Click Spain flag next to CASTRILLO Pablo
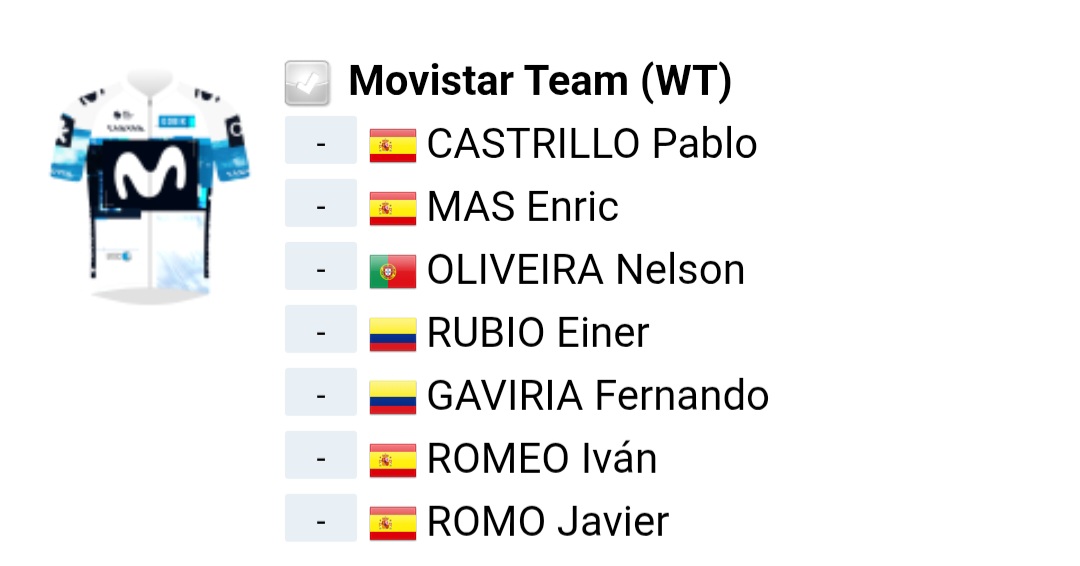Screen dimensions: 1080x566 [392, 146]
